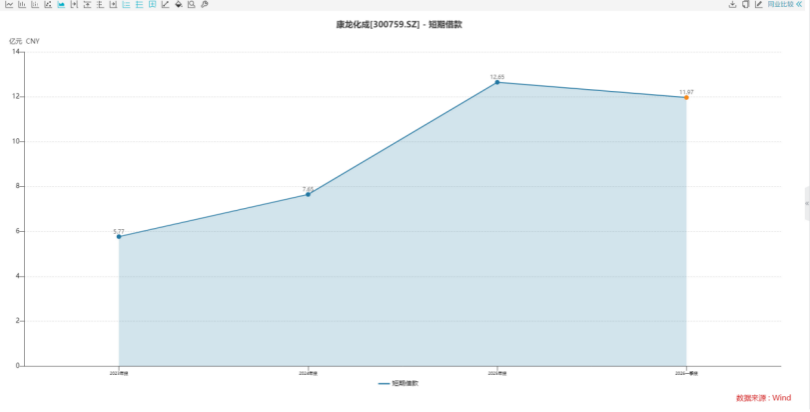The height and width of the screenshot is (412, 810).
Task: Click the eighth toolbar icon with center axis
Action: [100, 5]
